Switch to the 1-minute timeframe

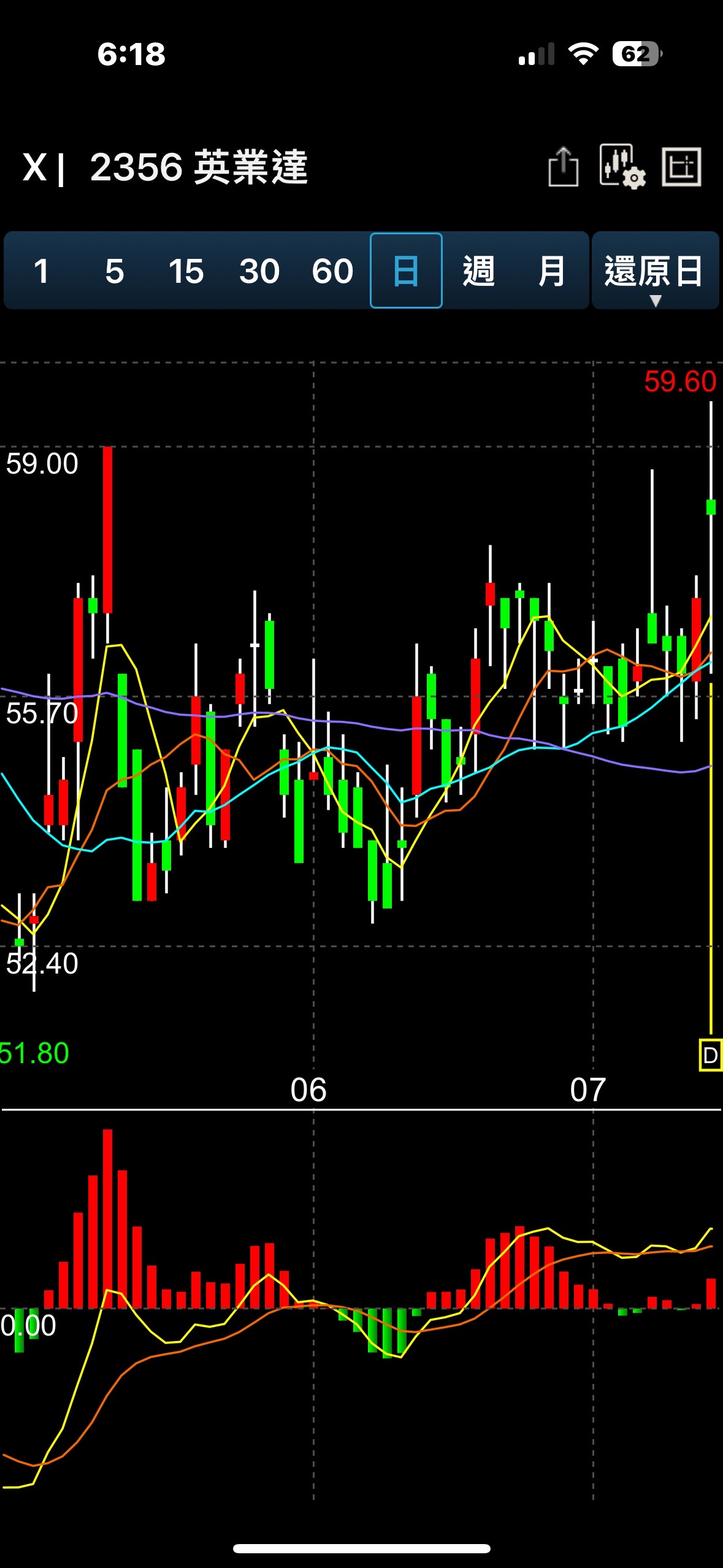tap(41, 271)
